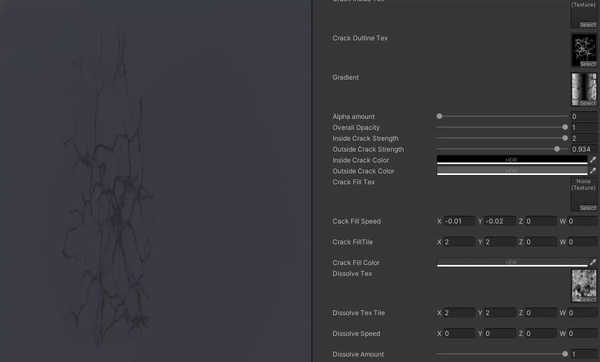600x362 pixels.
Task: Click the Crack Fill Tex empty texture slot
Action: click(x=584, y=194)
